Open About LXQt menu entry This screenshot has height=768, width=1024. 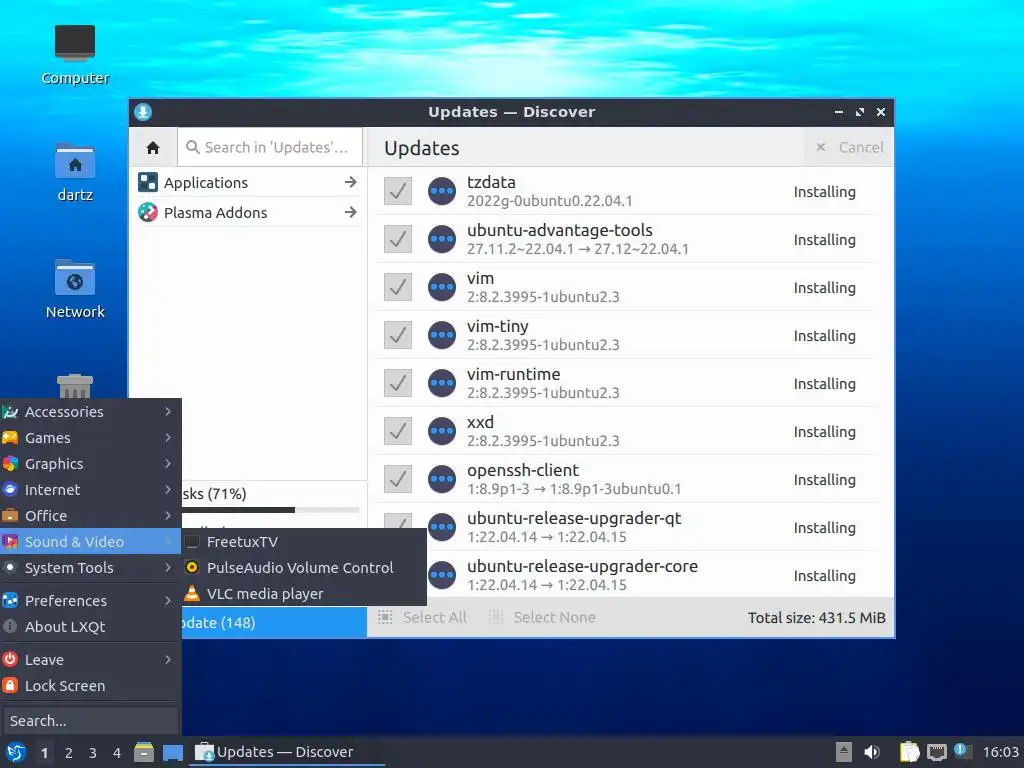pyautogui.click(x=91, y=626)
